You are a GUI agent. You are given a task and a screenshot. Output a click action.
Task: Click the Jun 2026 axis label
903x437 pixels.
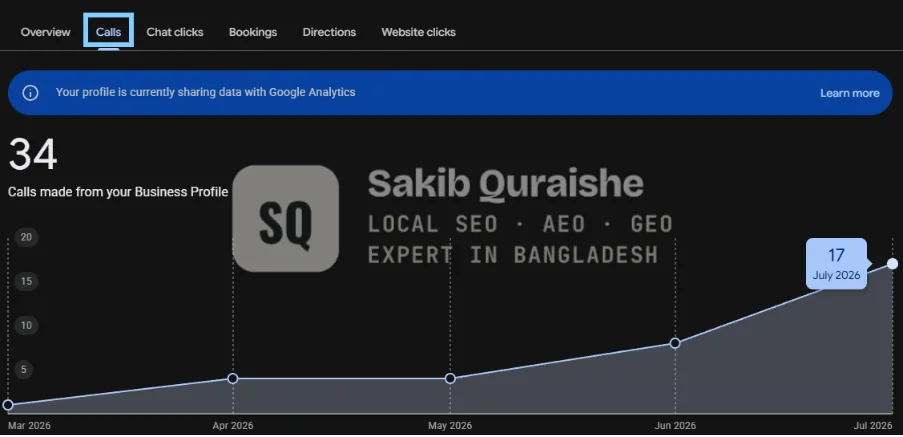[x=675, y=426]
